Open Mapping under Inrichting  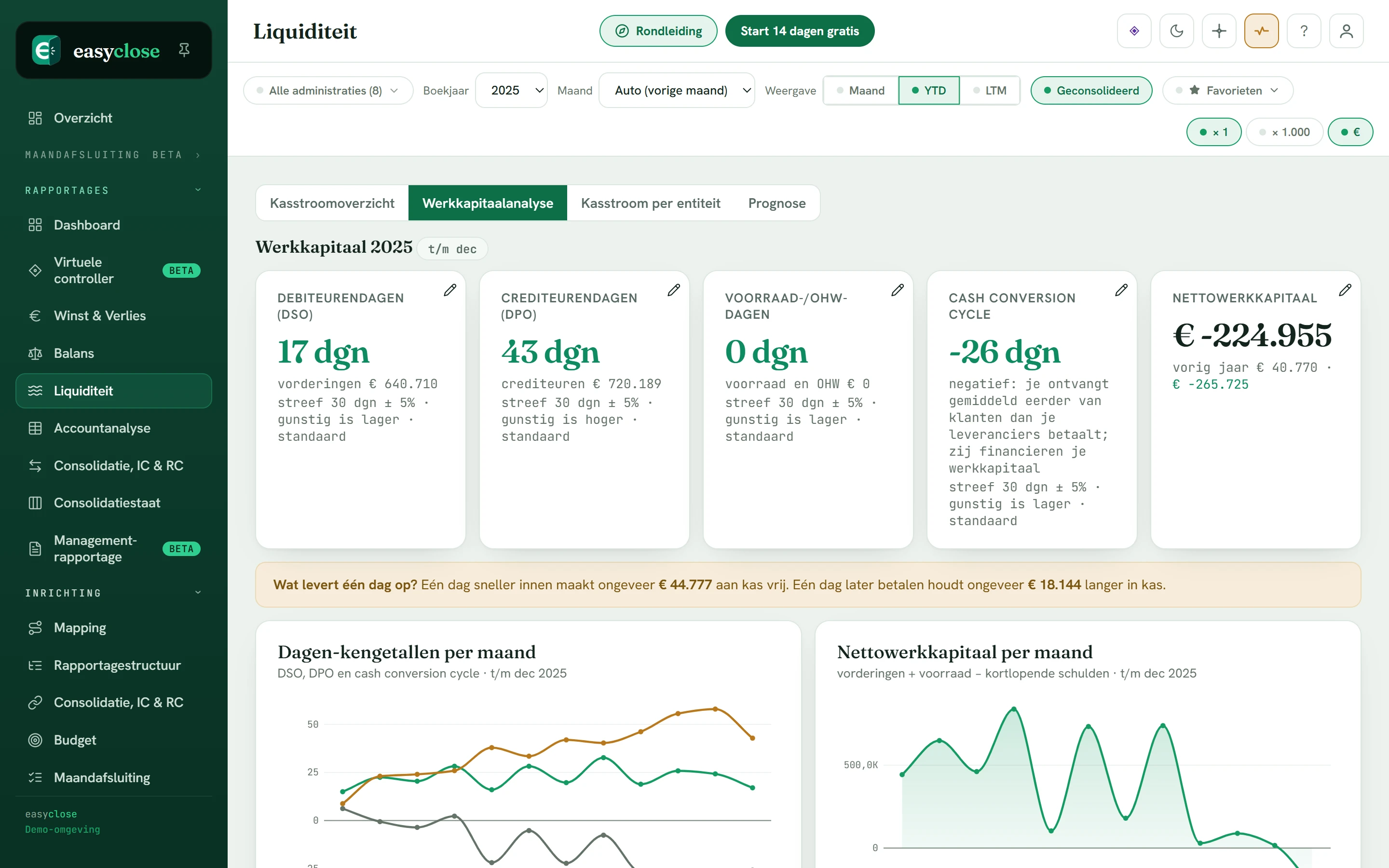click(x=114, y=628)
